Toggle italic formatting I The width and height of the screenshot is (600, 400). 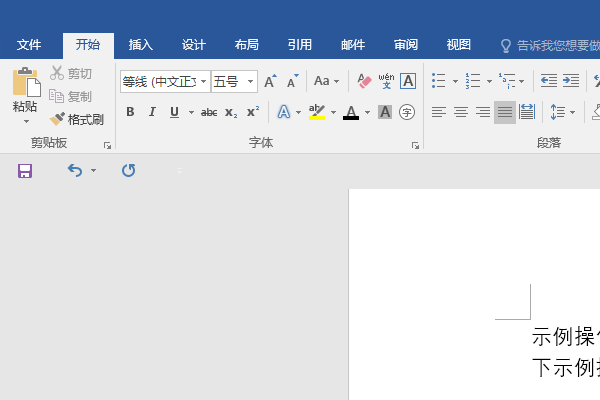tap(152, 112)
